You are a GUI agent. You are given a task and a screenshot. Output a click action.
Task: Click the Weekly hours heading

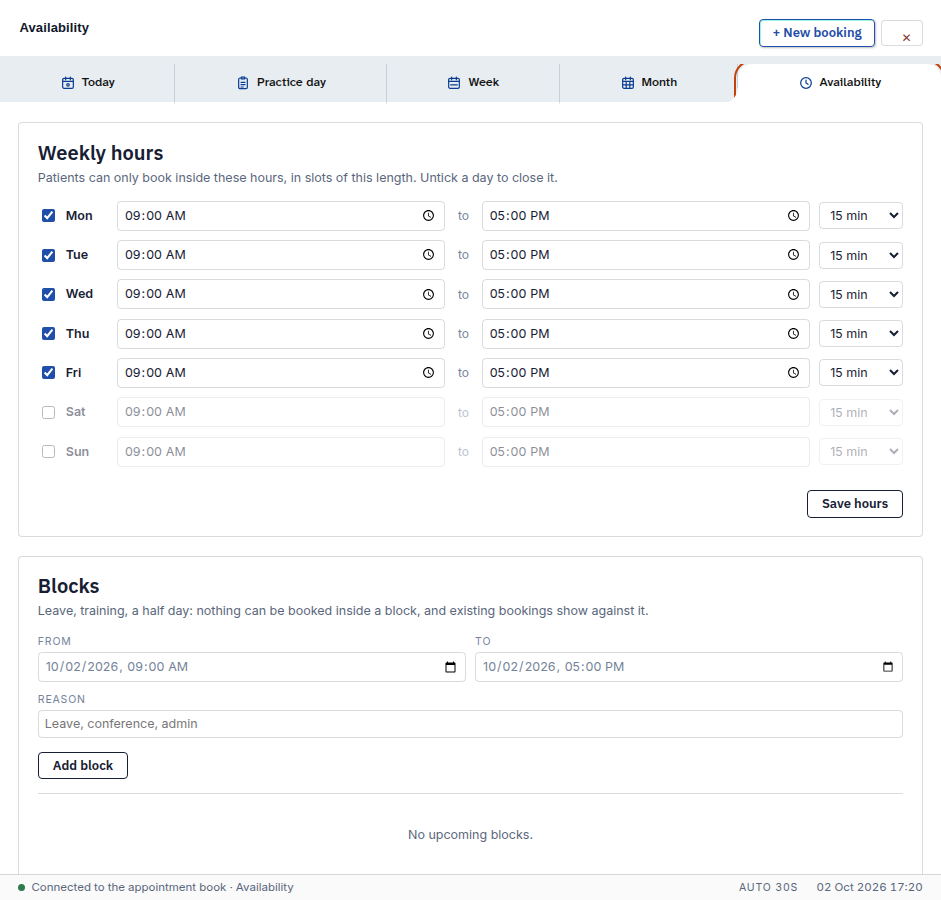[x=100, y=154]
